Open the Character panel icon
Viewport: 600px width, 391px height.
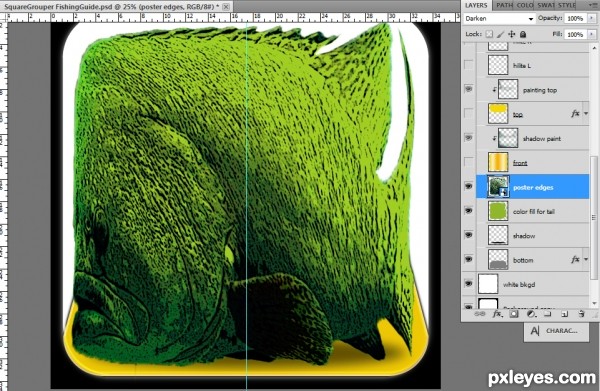[535, 331]
